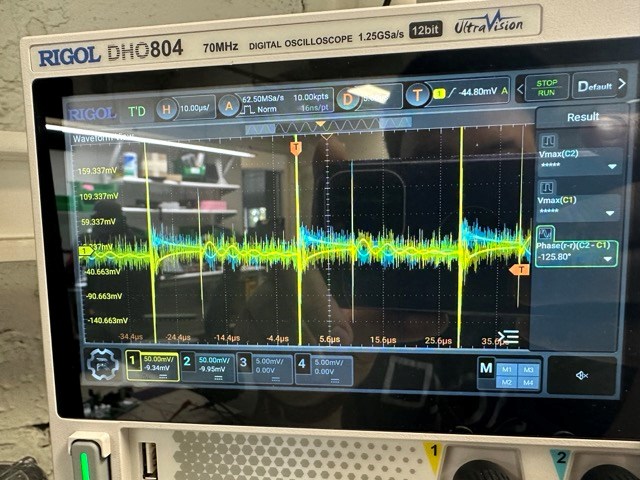This screenshot has width=640, height=480.
Task: Tap the mute speaker icon
Action: tap(581, 375)
